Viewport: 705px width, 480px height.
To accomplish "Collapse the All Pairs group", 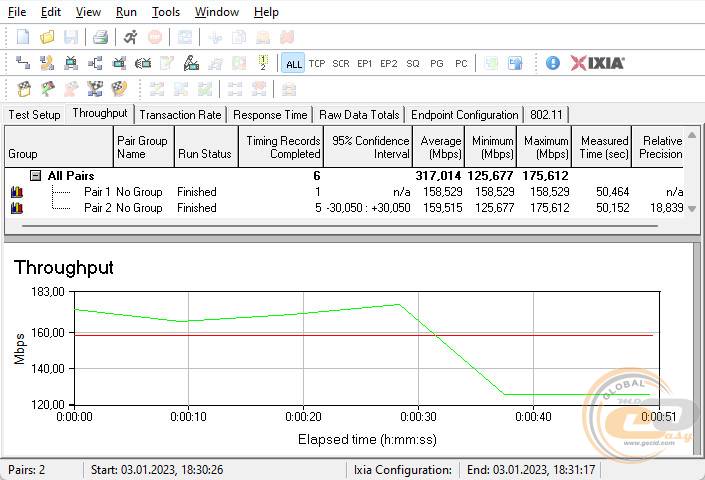I will (x=36, y=175).
